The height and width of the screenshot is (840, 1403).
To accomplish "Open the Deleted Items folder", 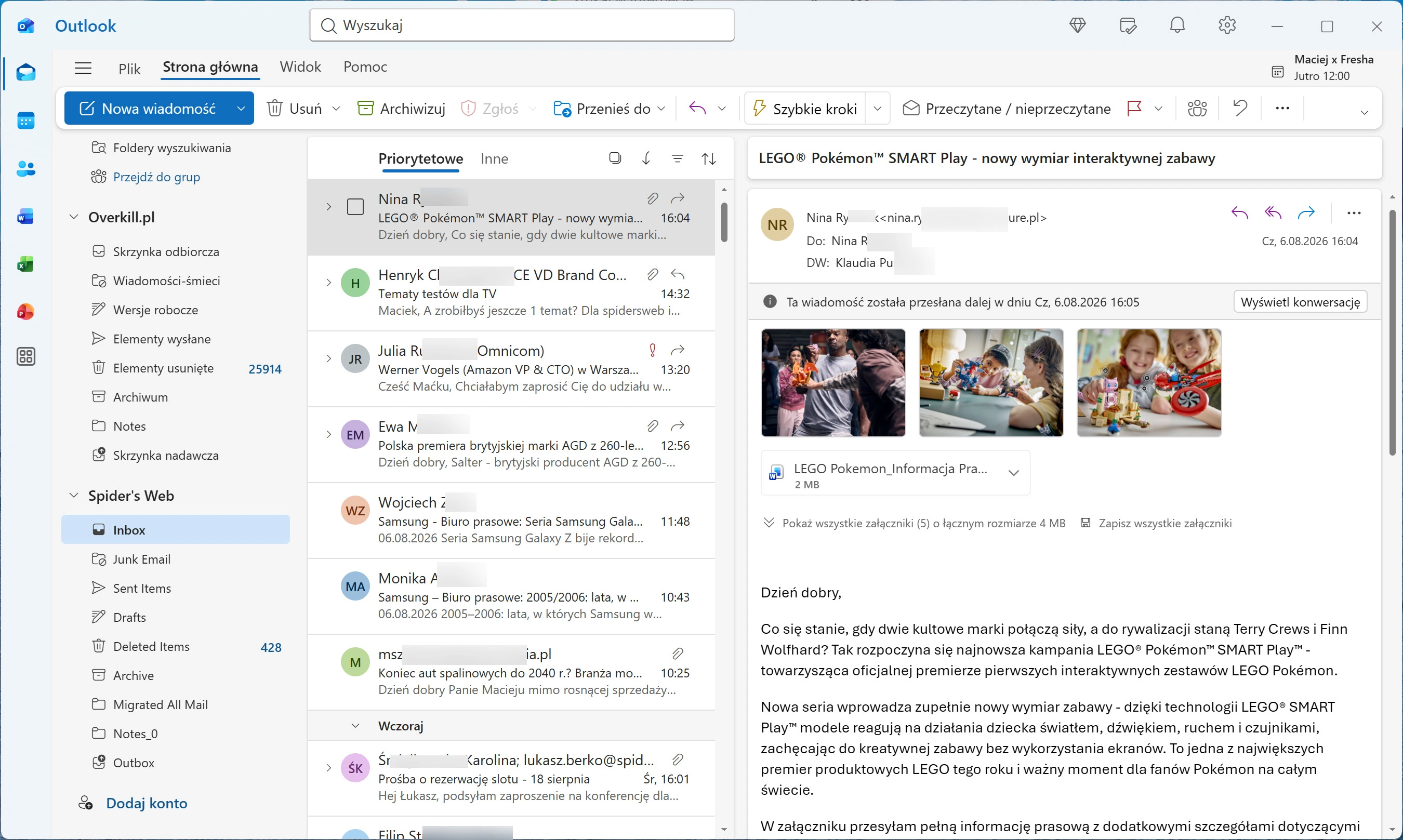I will click(176, 646).
